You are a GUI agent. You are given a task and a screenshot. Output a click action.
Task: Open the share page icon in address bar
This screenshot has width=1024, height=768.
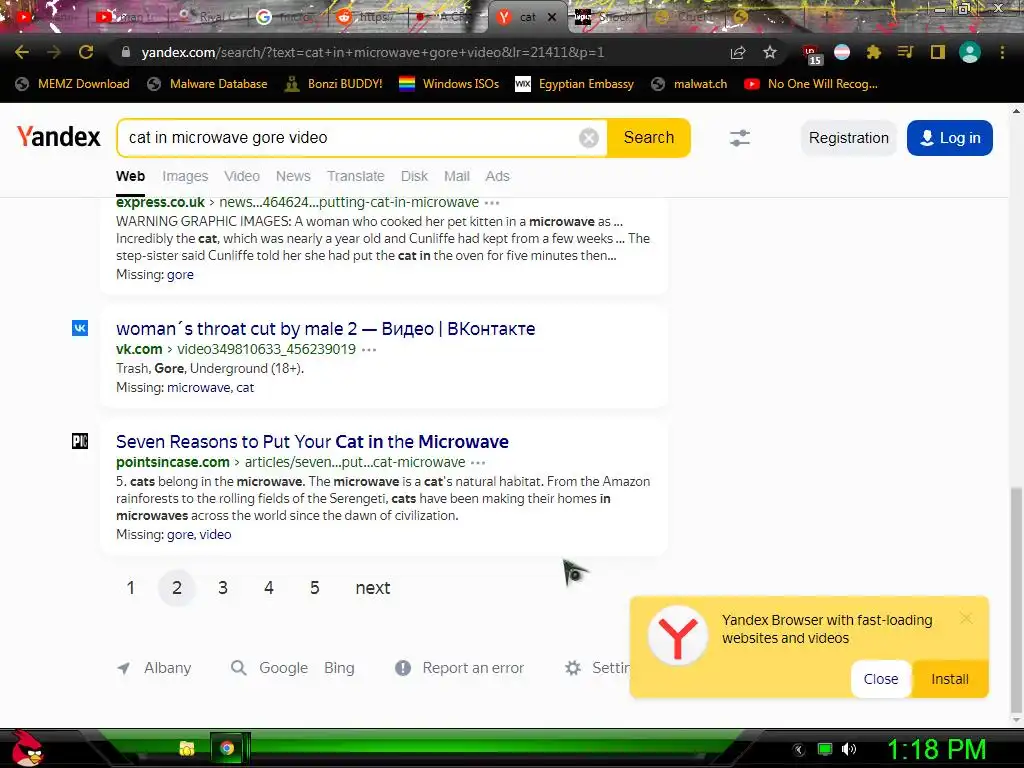coord(738,52)
